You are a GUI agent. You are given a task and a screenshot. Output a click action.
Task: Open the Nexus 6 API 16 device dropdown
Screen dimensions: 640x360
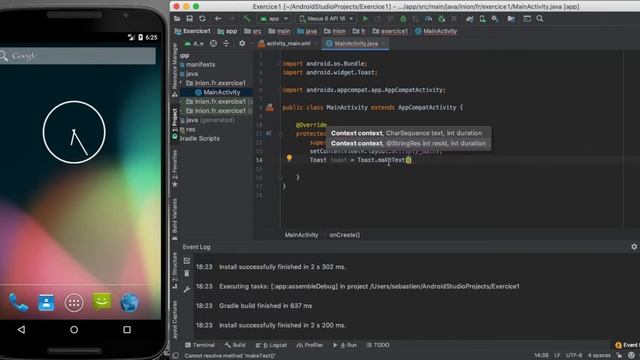coord(326,19)
